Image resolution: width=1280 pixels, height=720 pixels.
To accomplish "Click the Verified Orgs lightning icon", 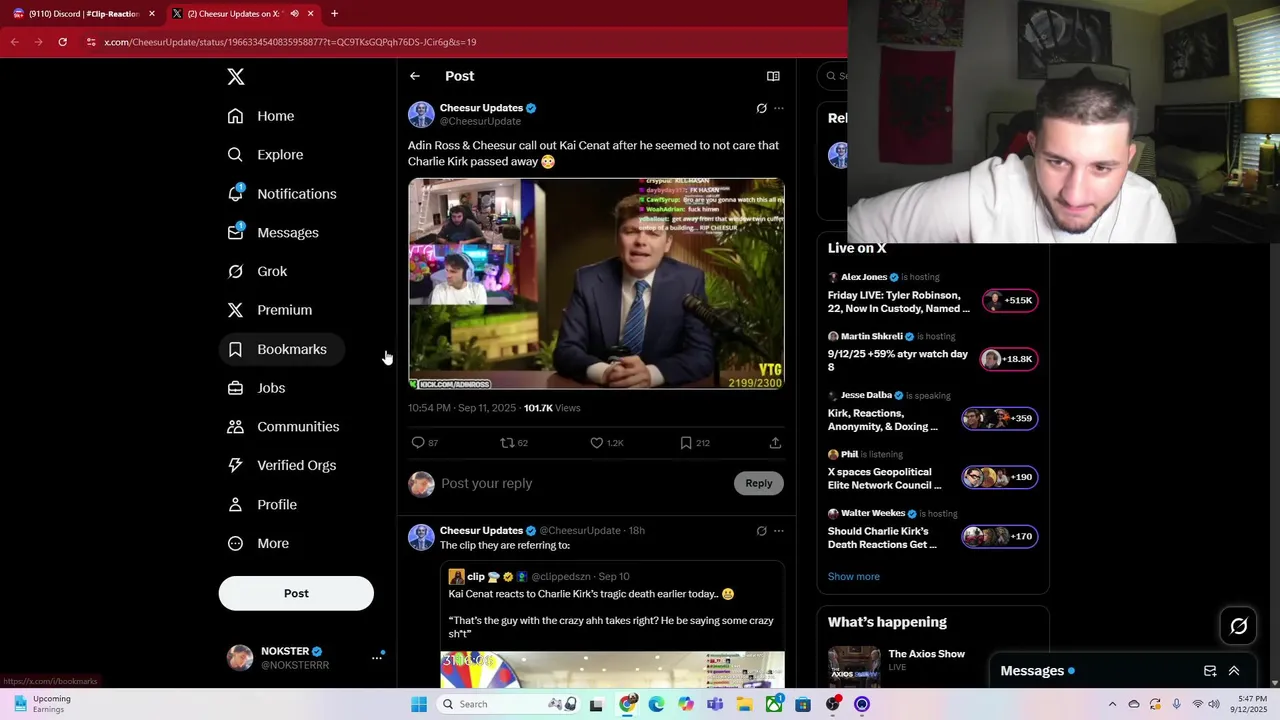I will click(235, 465).
